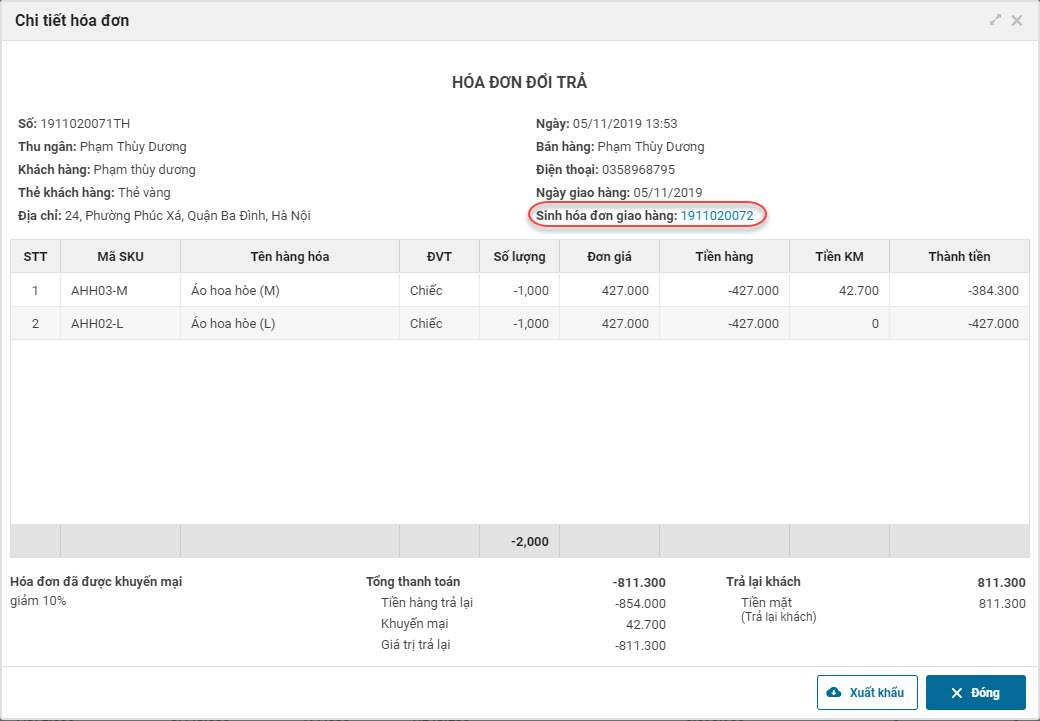Click the Thành tiền column header
Screen dimensions: 1040x721
[x=959, y=257]
